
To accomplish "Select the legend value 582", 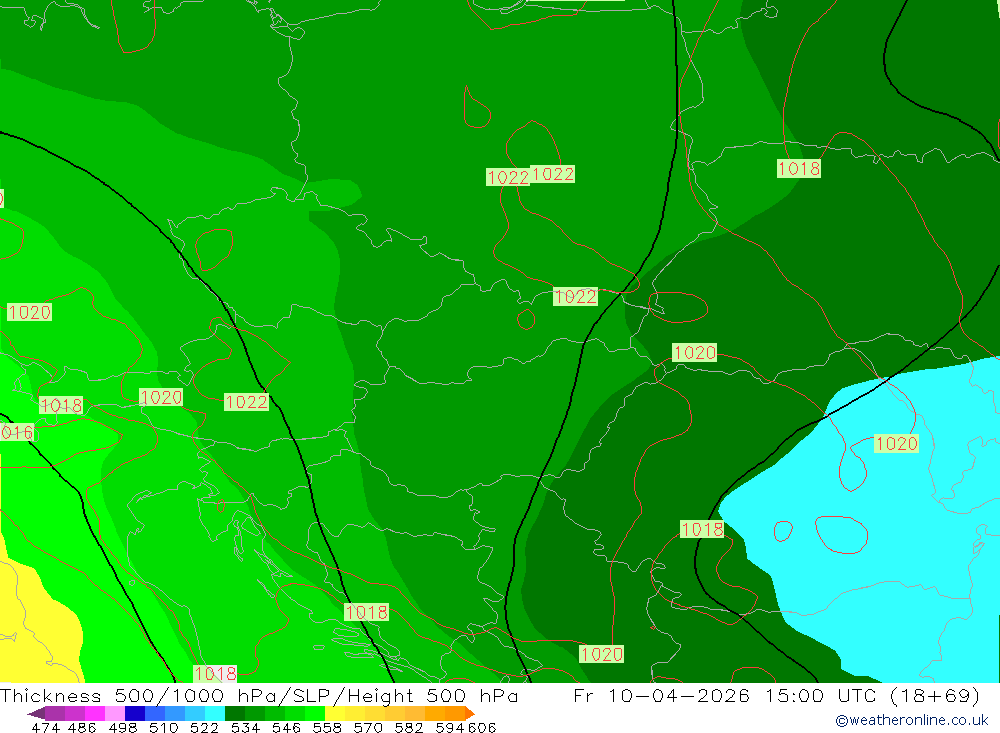I will pyautogui.click(x=409, y=727).
